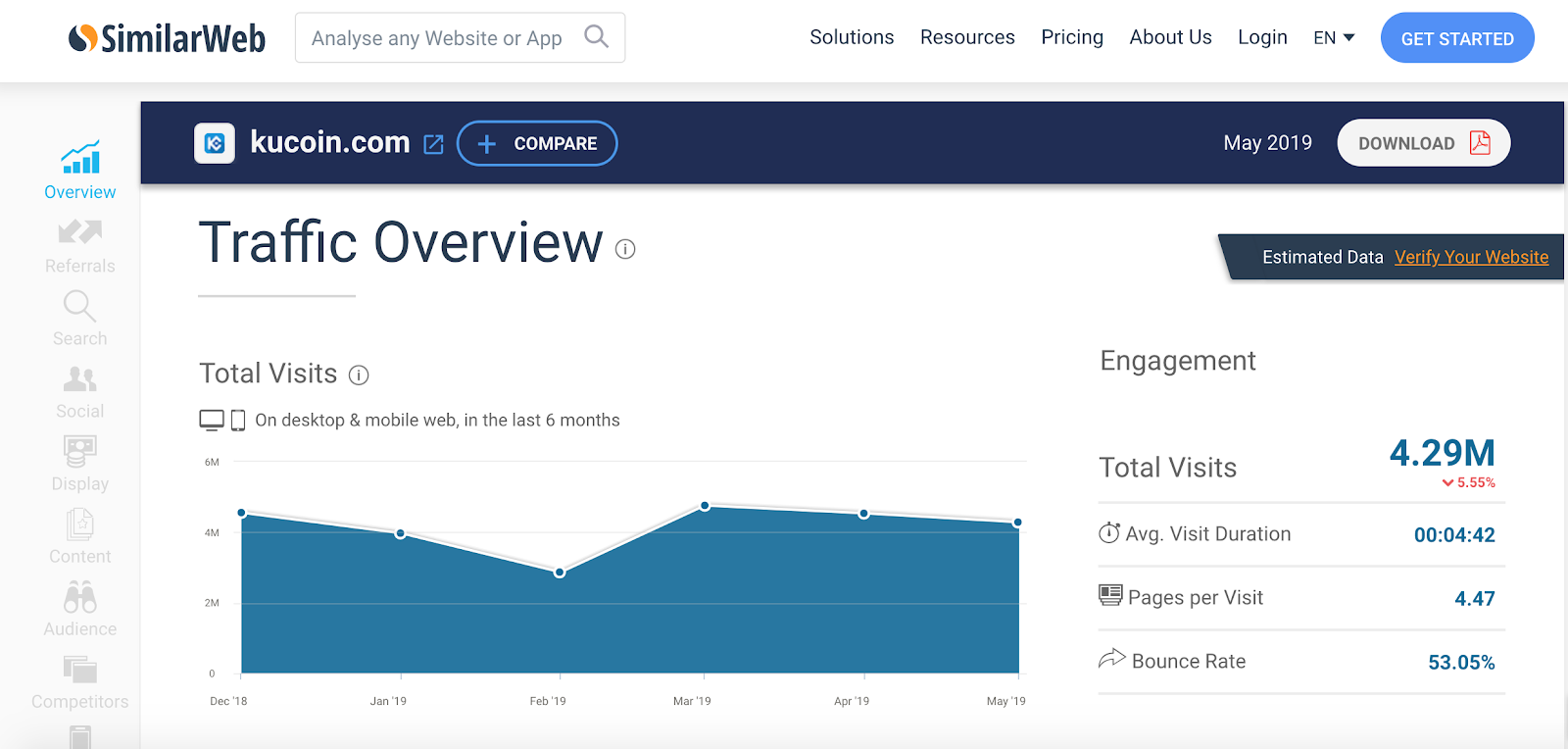The image size is (1568, 749).
Task: Click the kucoin.com favicon
Action: coord(215,143)
